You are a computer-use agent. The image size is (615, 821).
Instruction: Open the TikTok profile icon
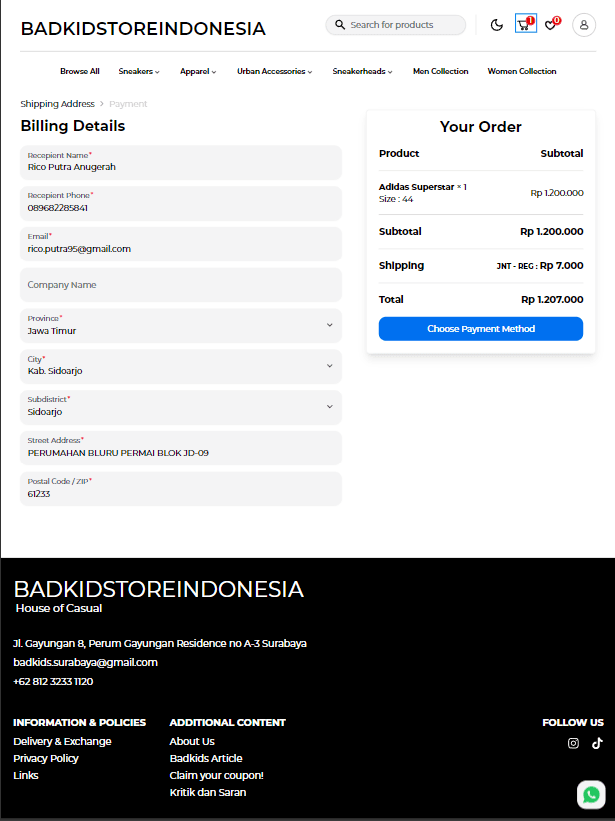pos(597,743)
